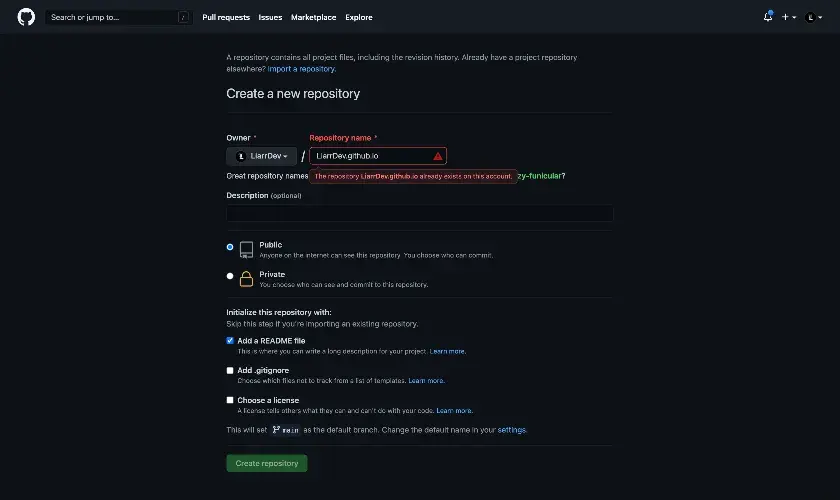
Task: Go to Marketplace in top navigation
Action: (x=313, y=17)
